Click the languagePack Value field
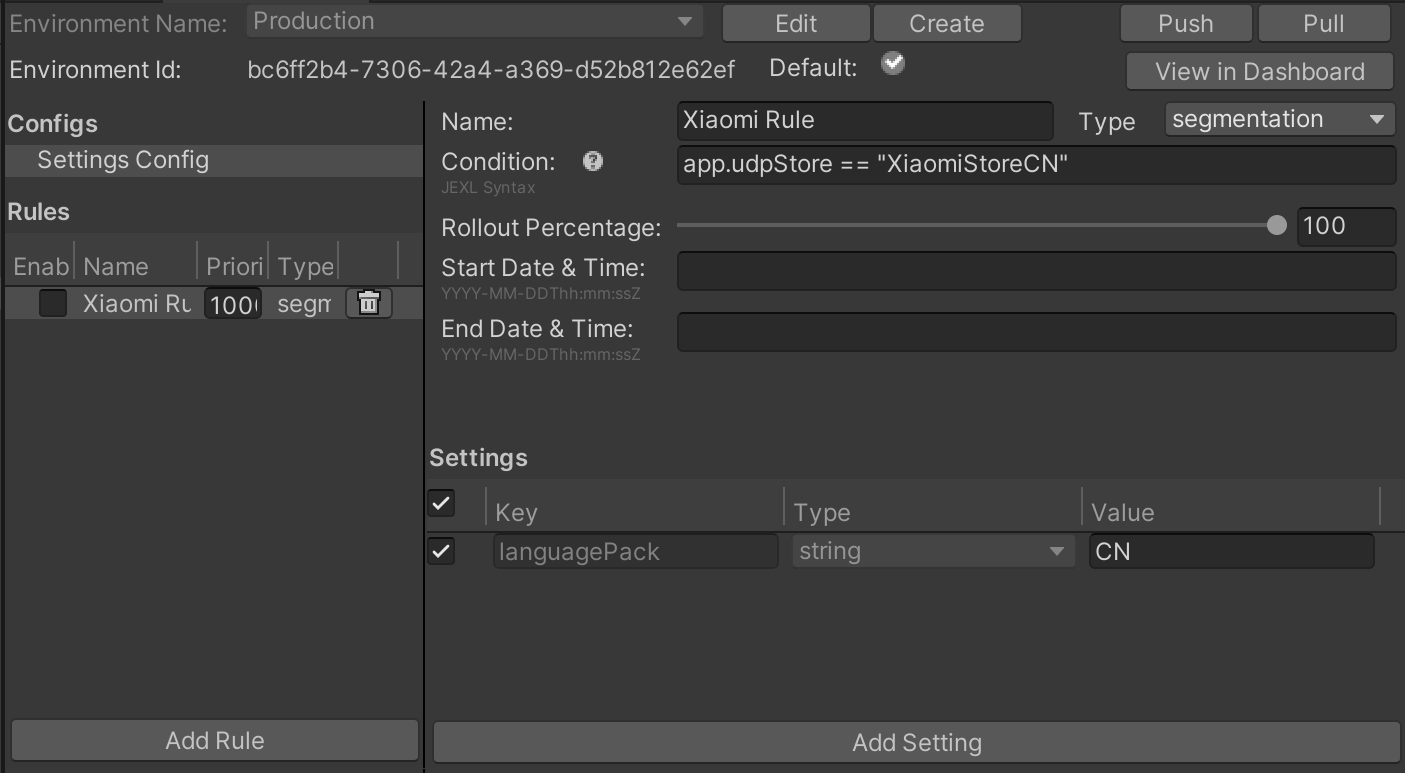Screen dimensions: 1405x773 1231,552
